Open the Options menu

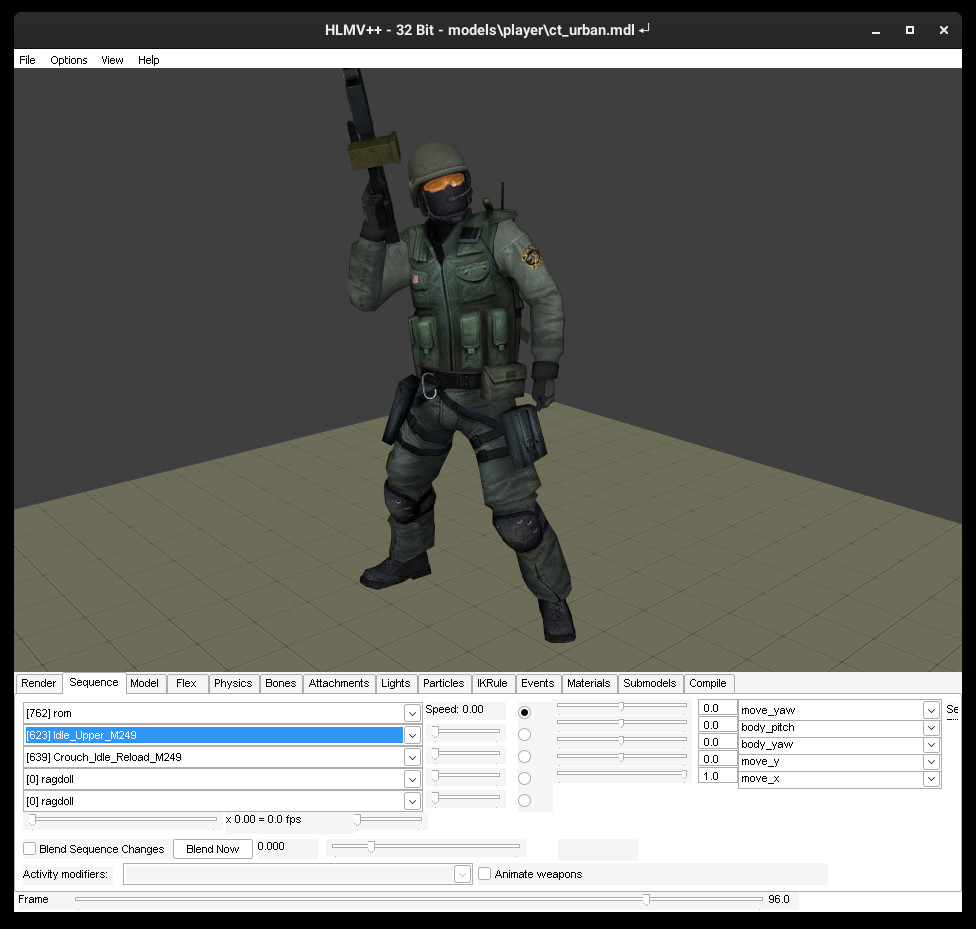point(68,60)
